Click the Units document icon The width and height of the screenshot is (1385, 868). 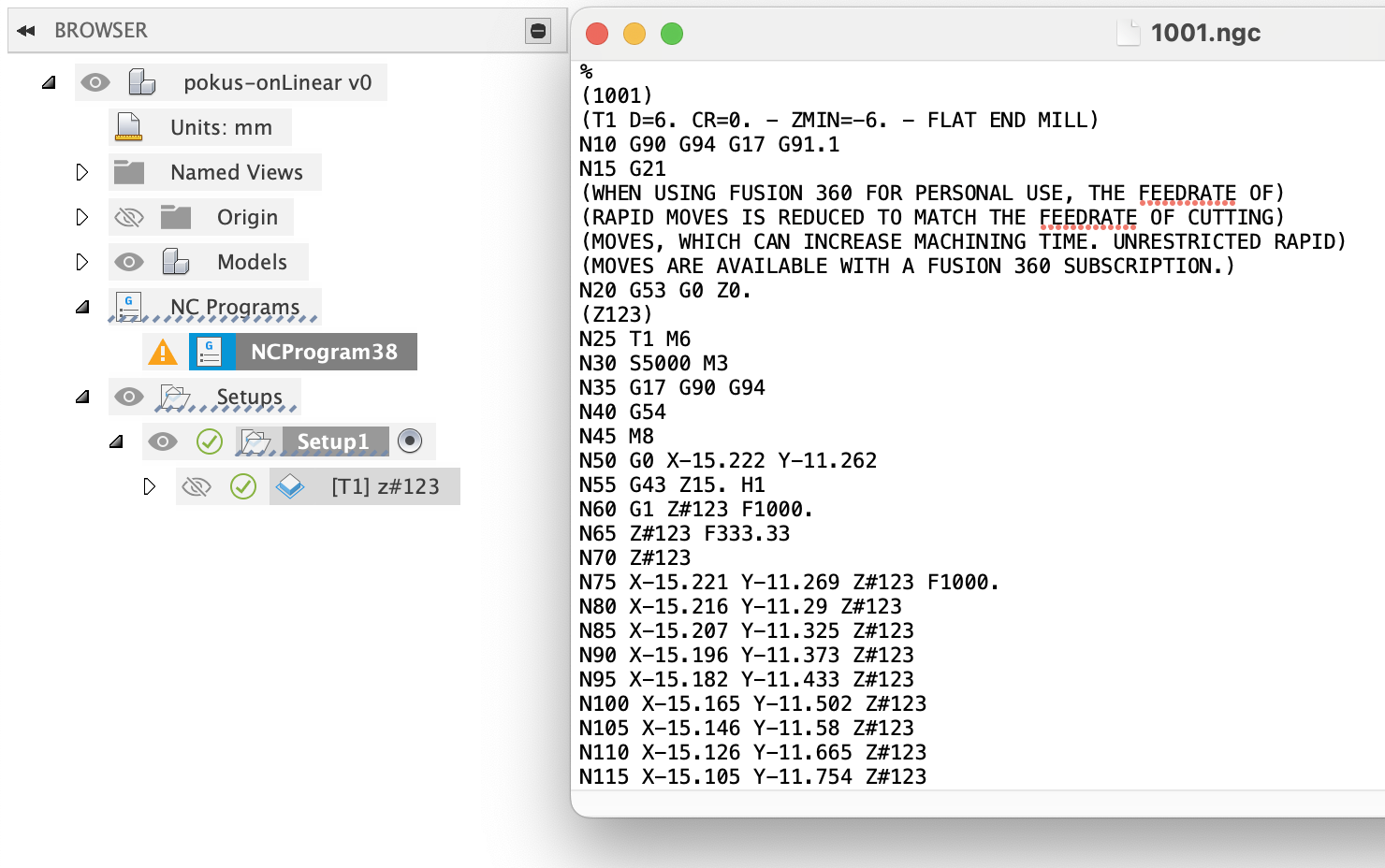[x=129, y=127]
